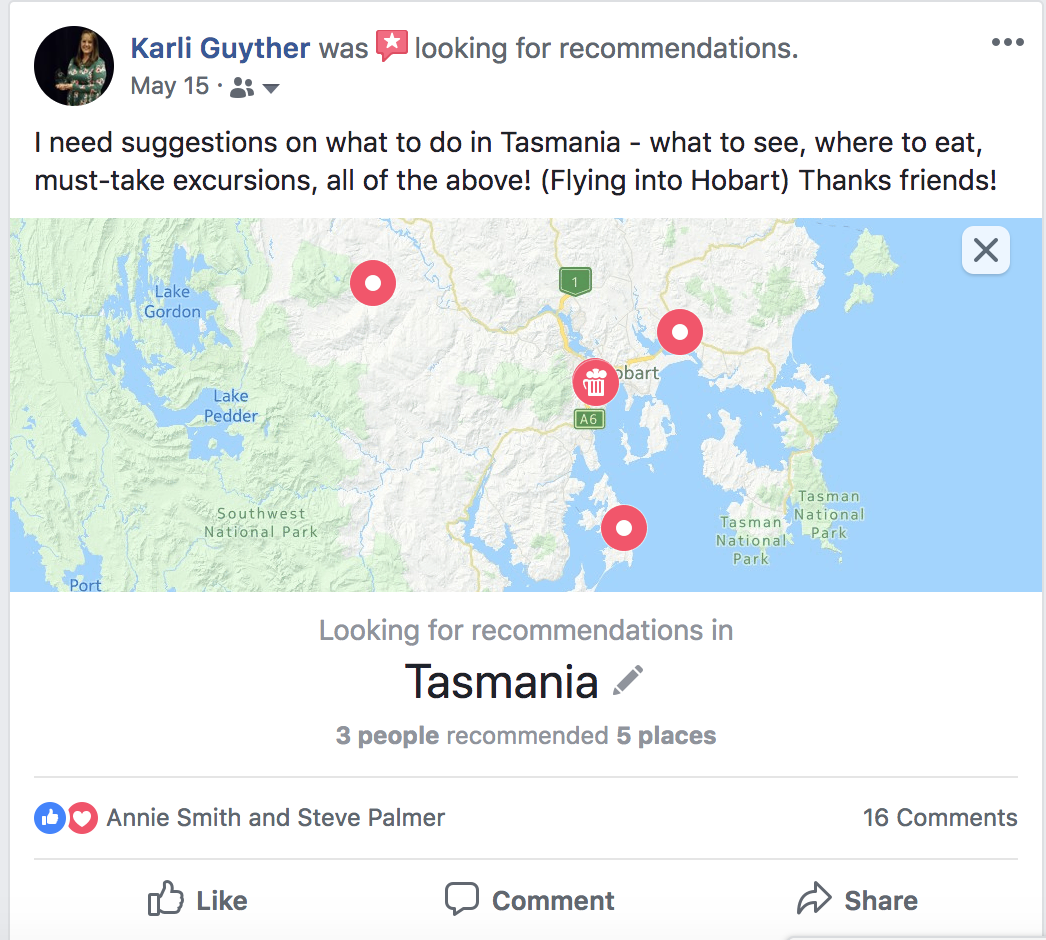The height and width of the screenshot is (940, 1046).
Task: View the 16 Comments
Action: [x=940, y=817]
